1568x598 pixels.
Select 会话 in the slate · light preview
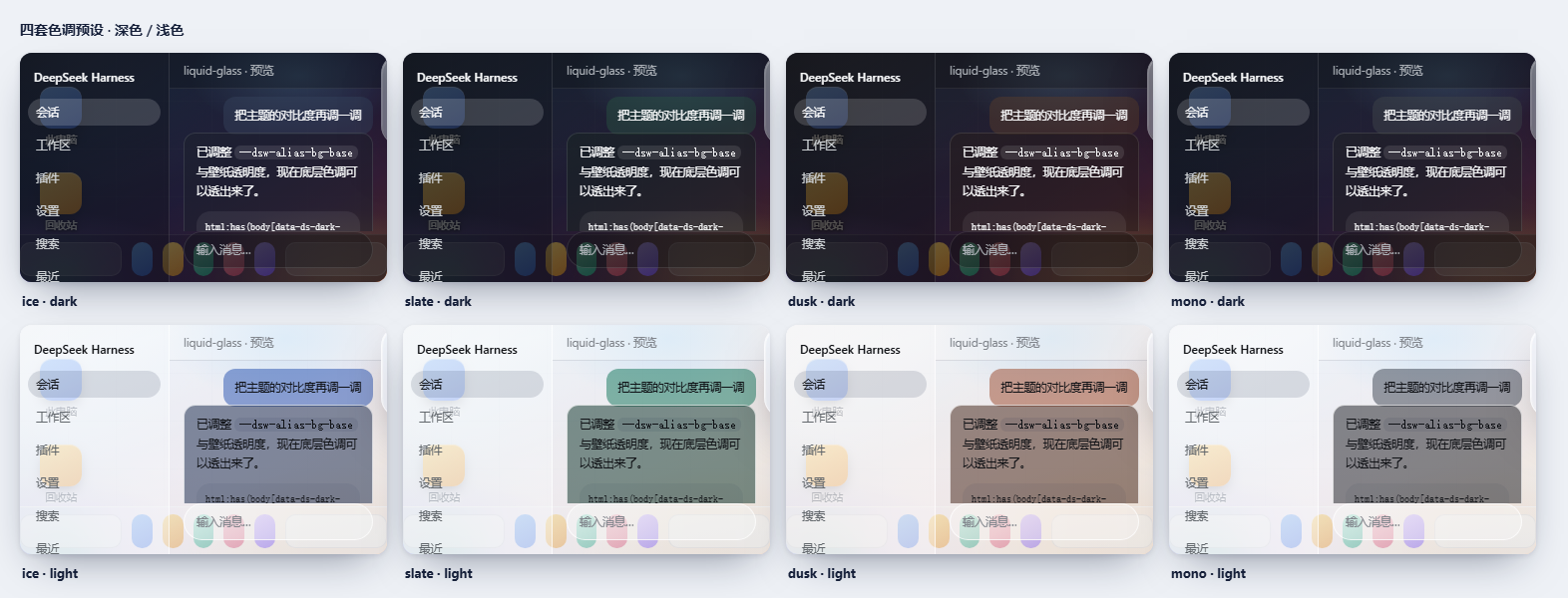477,384
